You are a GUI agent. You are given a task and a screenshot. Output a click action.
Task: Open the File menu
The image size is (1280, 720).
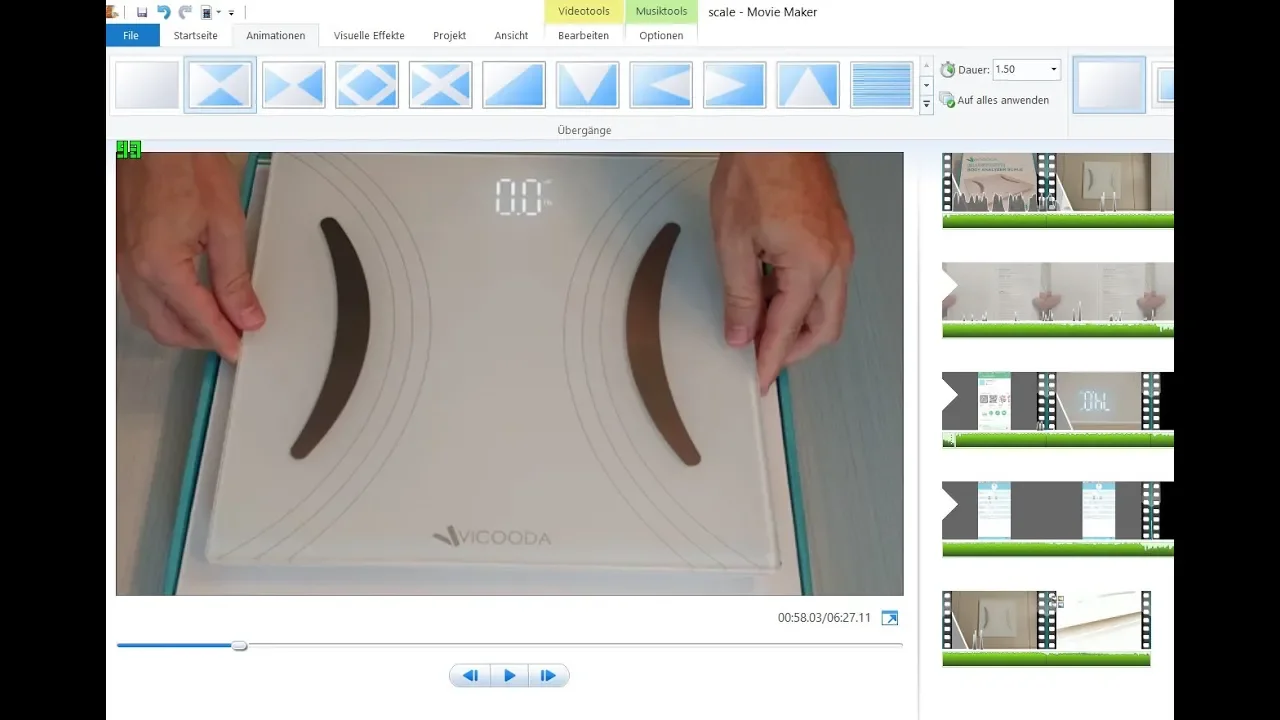point(131,35)
